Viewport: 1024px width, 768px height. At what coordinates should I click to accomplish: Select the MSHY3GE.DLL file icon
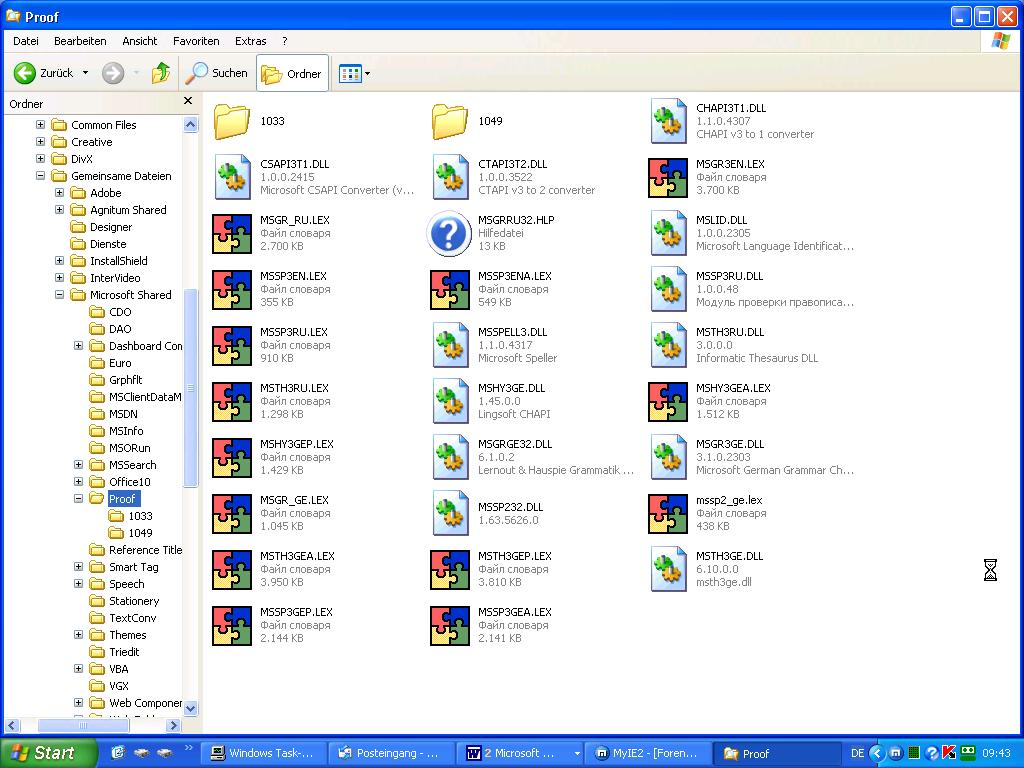449,402
